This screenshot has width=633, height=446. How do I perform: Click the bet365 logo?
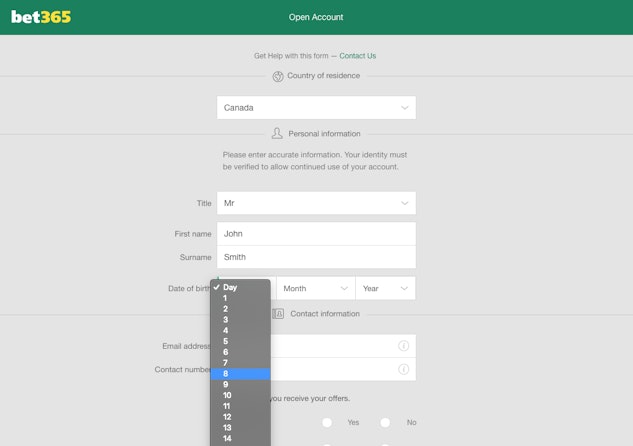pyautogui.click(x=41, y=17)
